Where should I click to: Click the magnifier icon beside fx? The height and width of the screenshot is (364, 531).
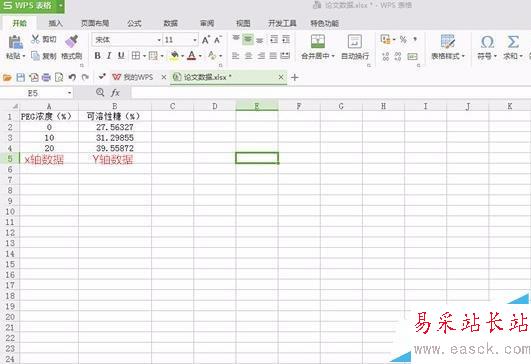pos(100,92)
